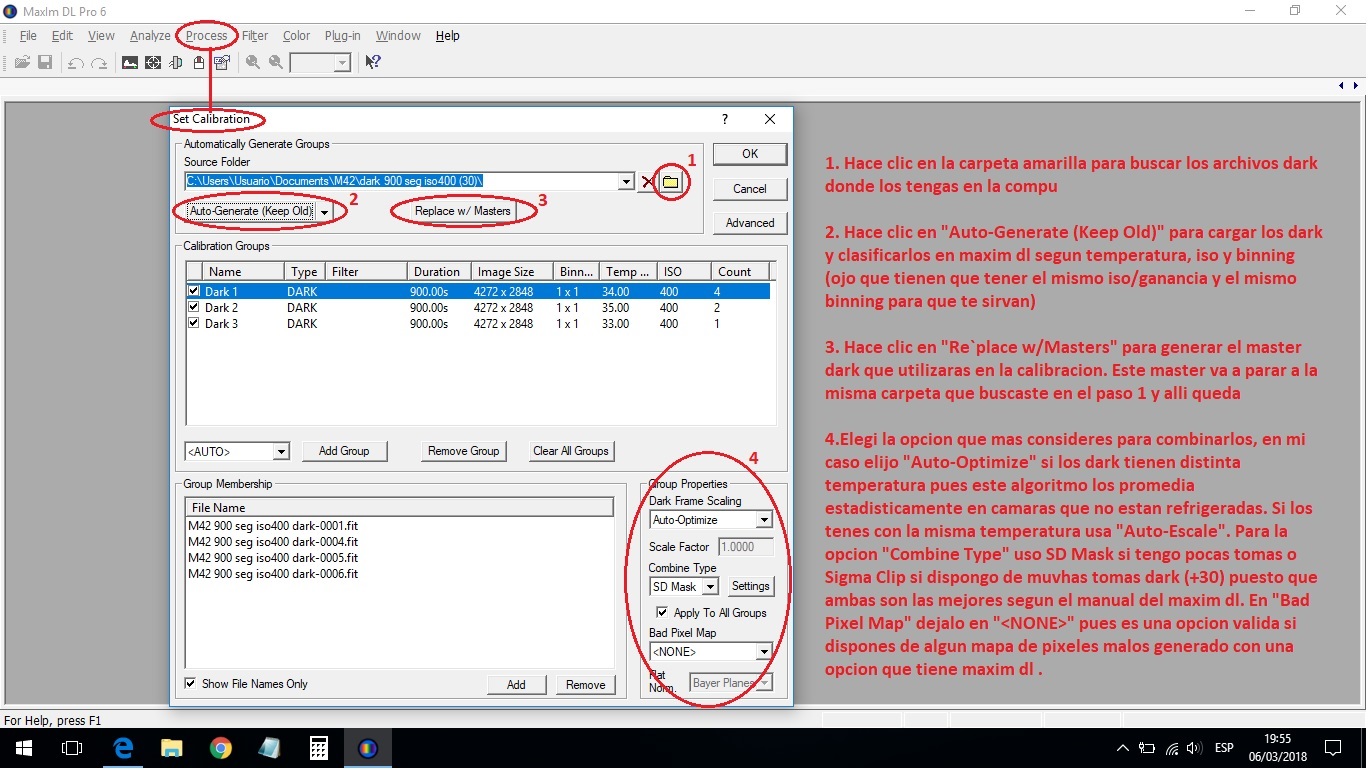
Task: Toggle Show File Names Only checkbox
Action: coord(191,684)
